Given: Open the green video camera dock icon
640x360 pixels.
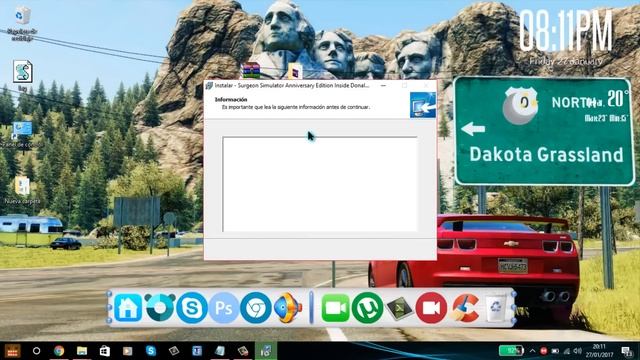Looking at the screenshot, I should coord(336,308).
